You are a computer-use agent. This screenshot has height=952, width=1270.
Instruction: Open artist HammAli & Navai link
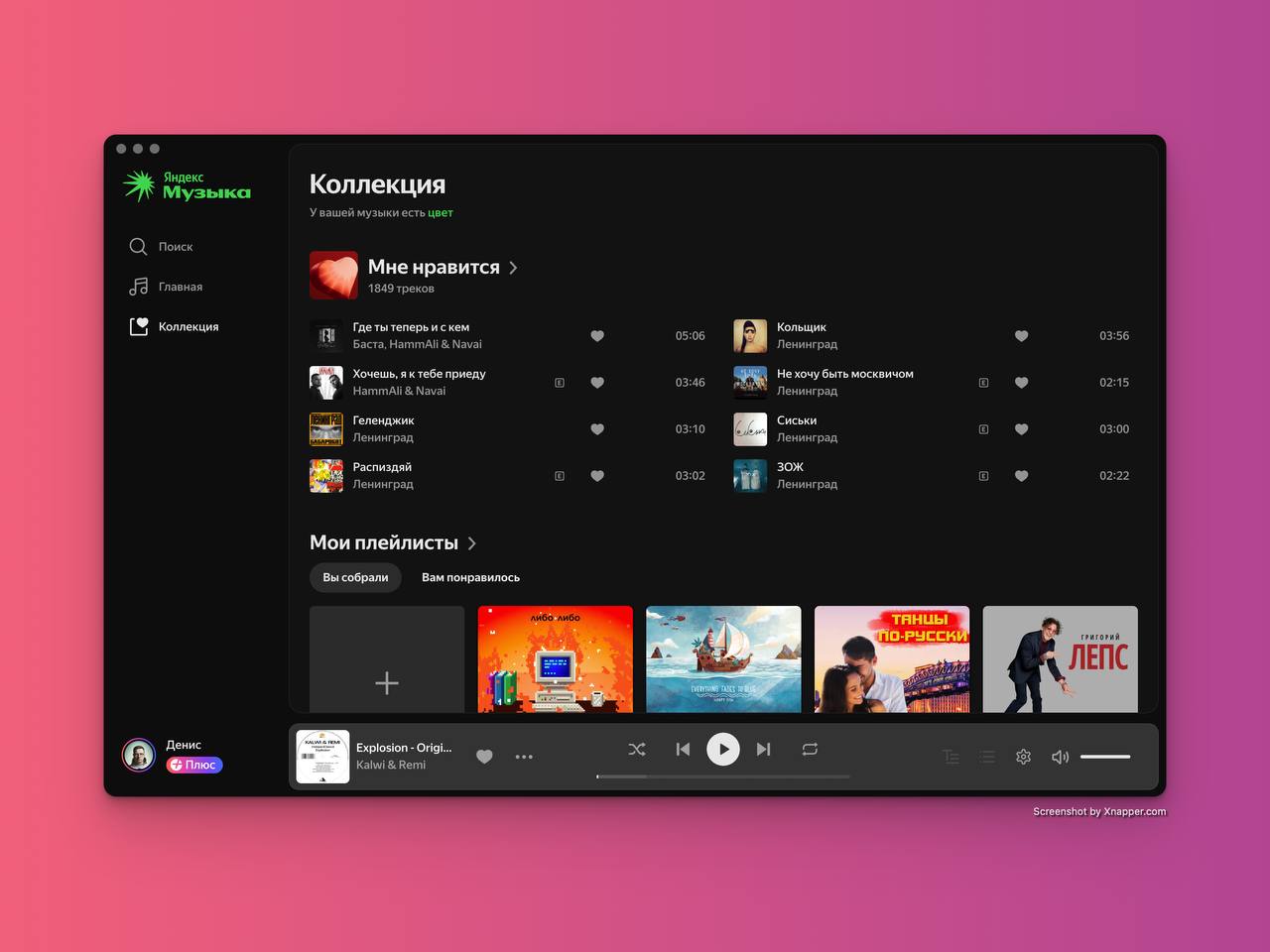point(400,391)
